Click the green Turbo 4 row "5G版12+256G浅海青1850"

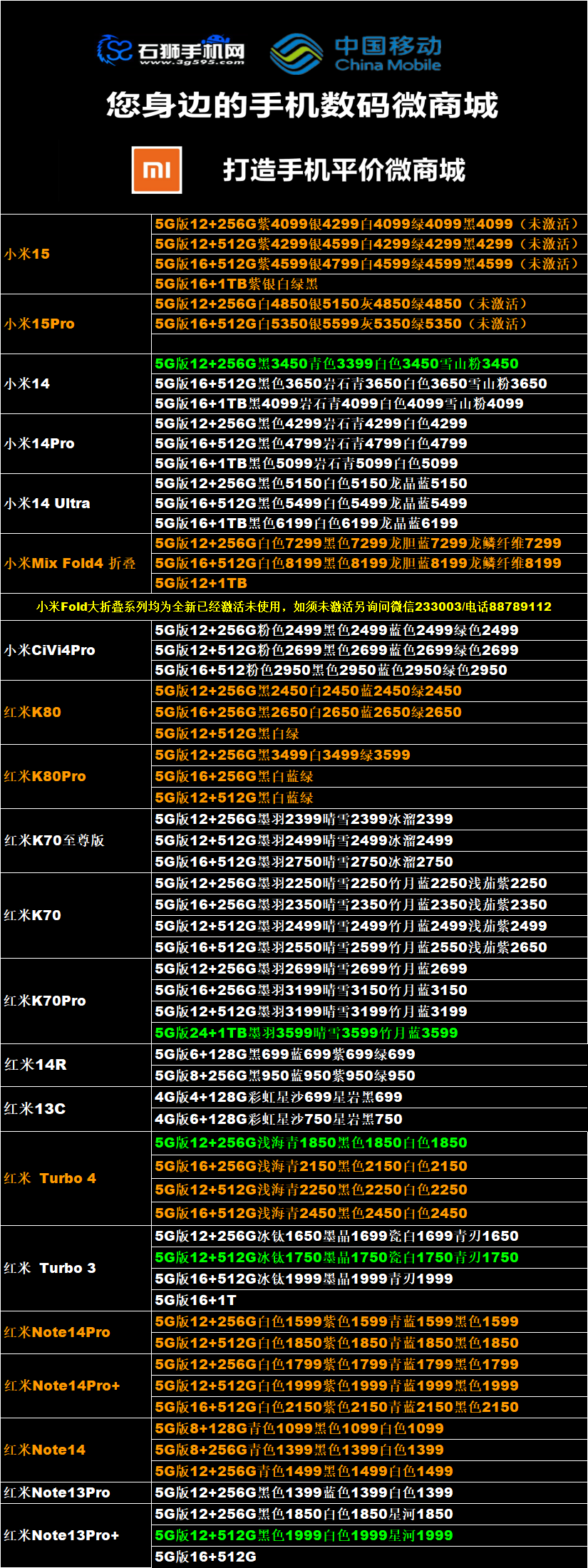coord(369,1143)
